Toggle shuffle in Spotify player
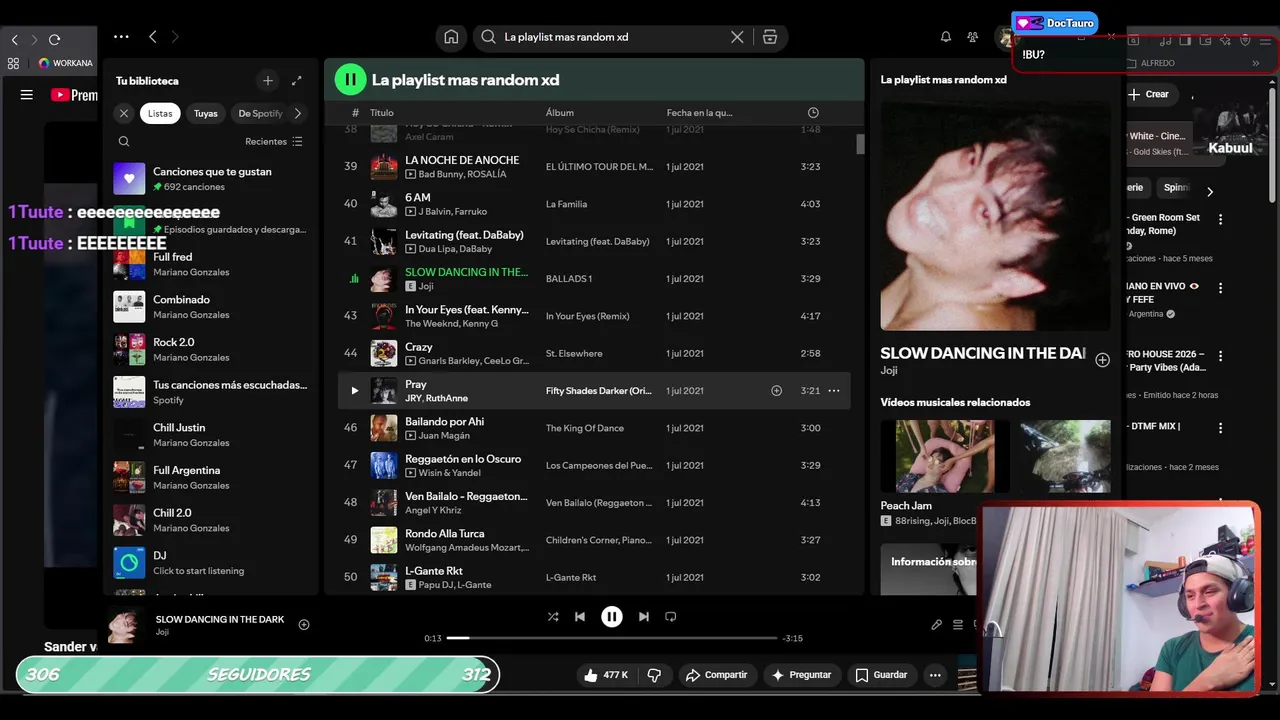This screenshot has width=1280, height=720. tap(553, 617)
